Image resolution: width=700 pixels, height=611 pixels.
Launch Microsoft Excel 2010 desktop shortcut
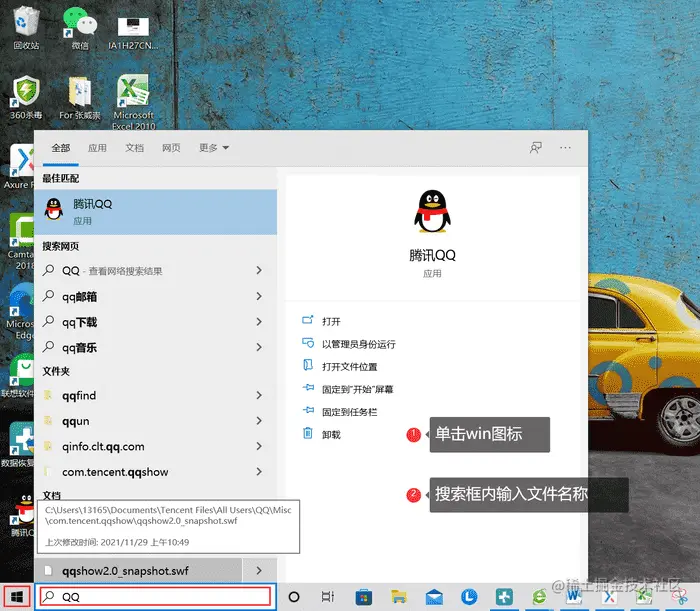[133, 102]
